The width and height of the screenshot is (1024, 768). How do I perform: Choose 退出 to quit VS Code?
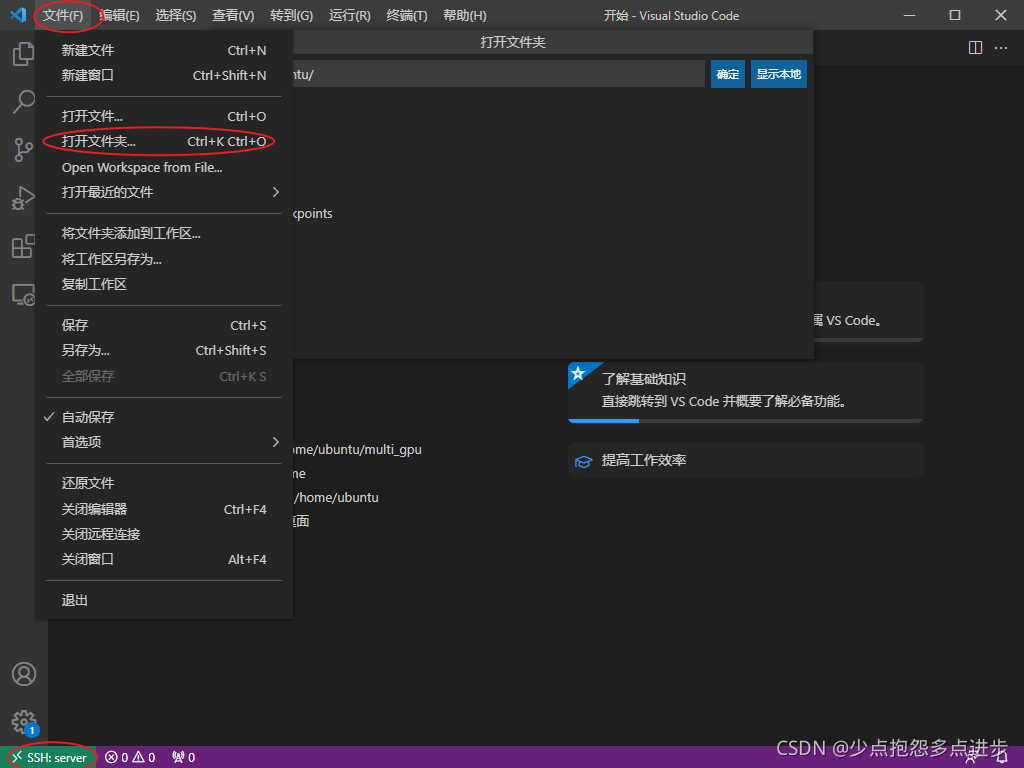(x=163, y=600)
